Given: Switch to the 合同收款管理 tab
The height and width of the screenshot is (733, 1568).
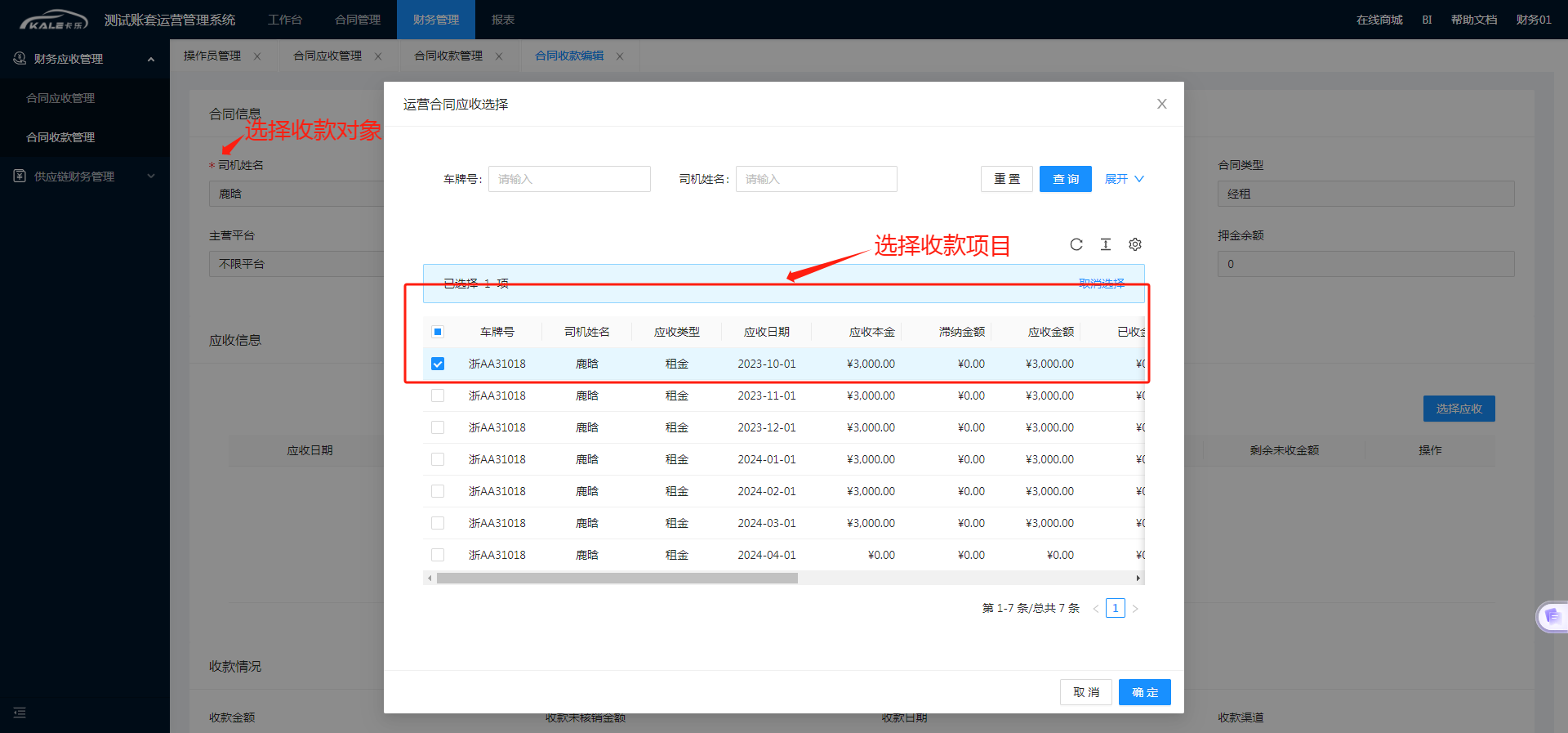Looking at the screenshot, I should click(x=448, y=56).
